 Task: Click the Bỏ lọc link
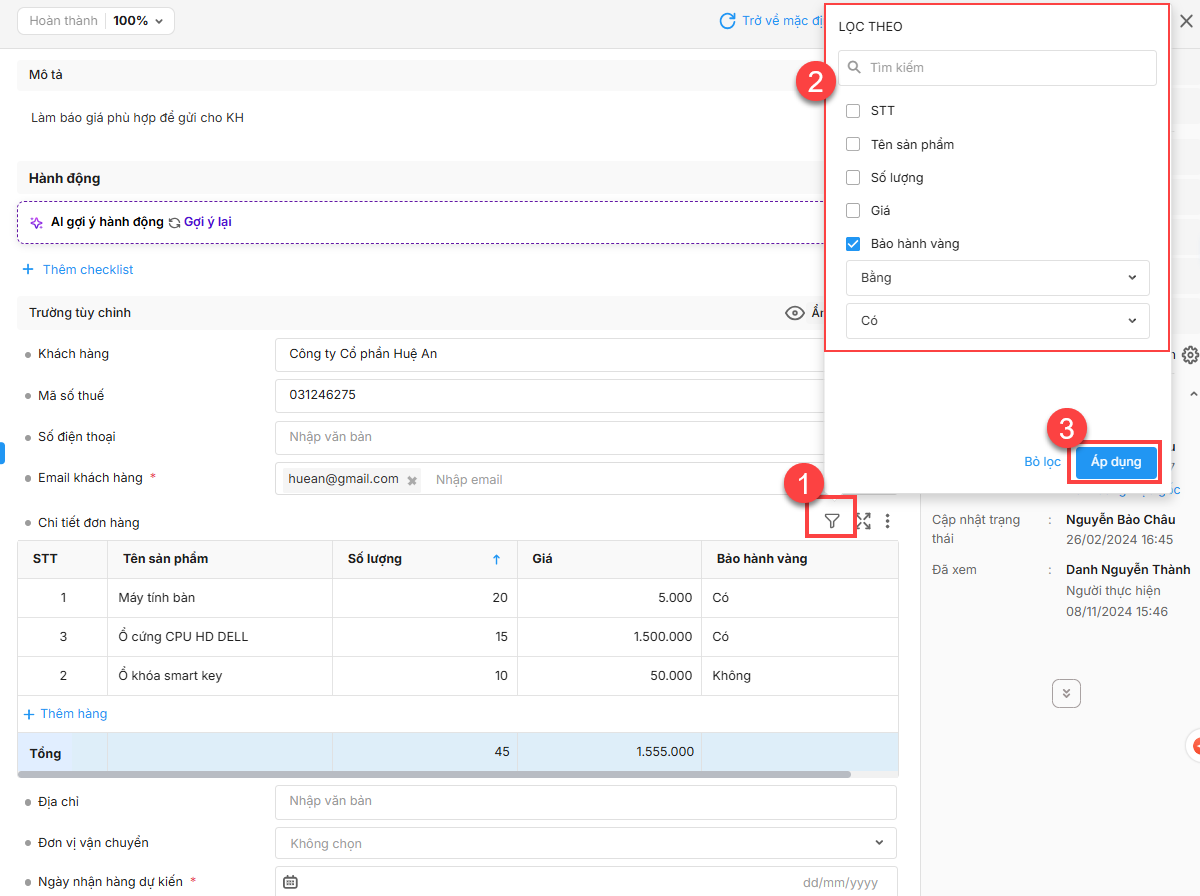tap(1042, 462)
